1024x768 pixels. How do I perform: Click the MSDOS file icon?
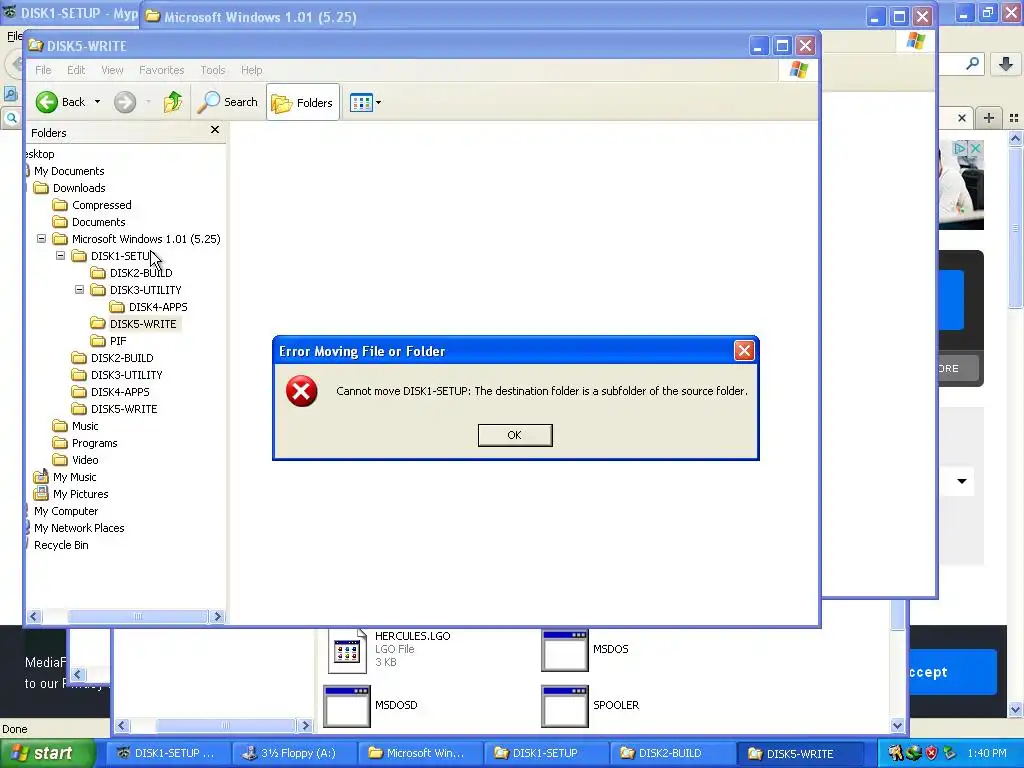[x=565, y=650]
